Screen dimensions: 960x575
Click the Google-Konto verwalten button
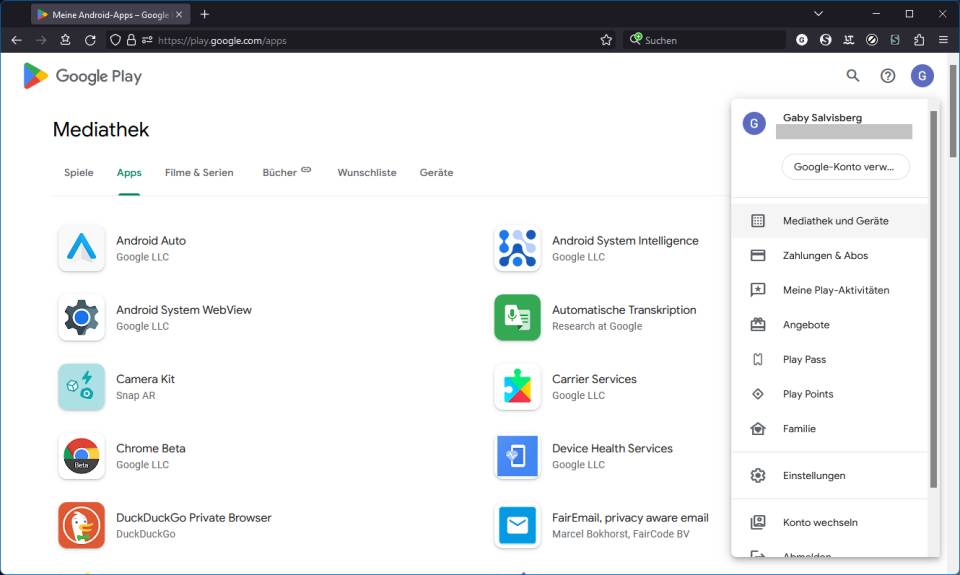(845, 167)
